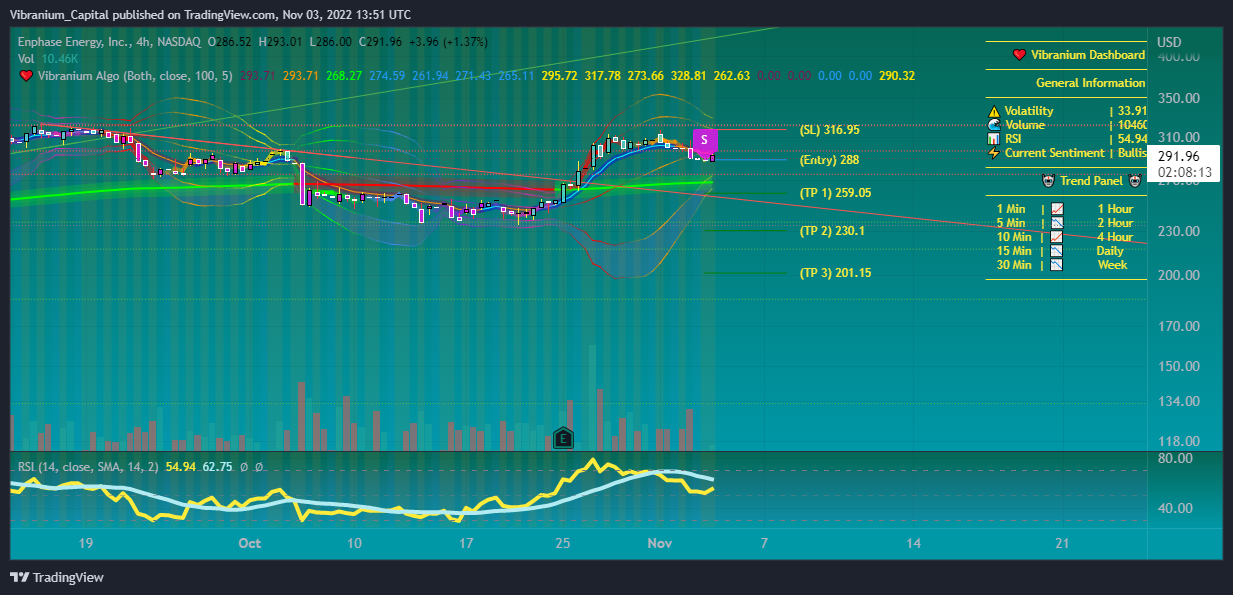This screenshot has width=1233, height=595.
Task: Click the Trend Panel heading
Action: [1091, 181]
